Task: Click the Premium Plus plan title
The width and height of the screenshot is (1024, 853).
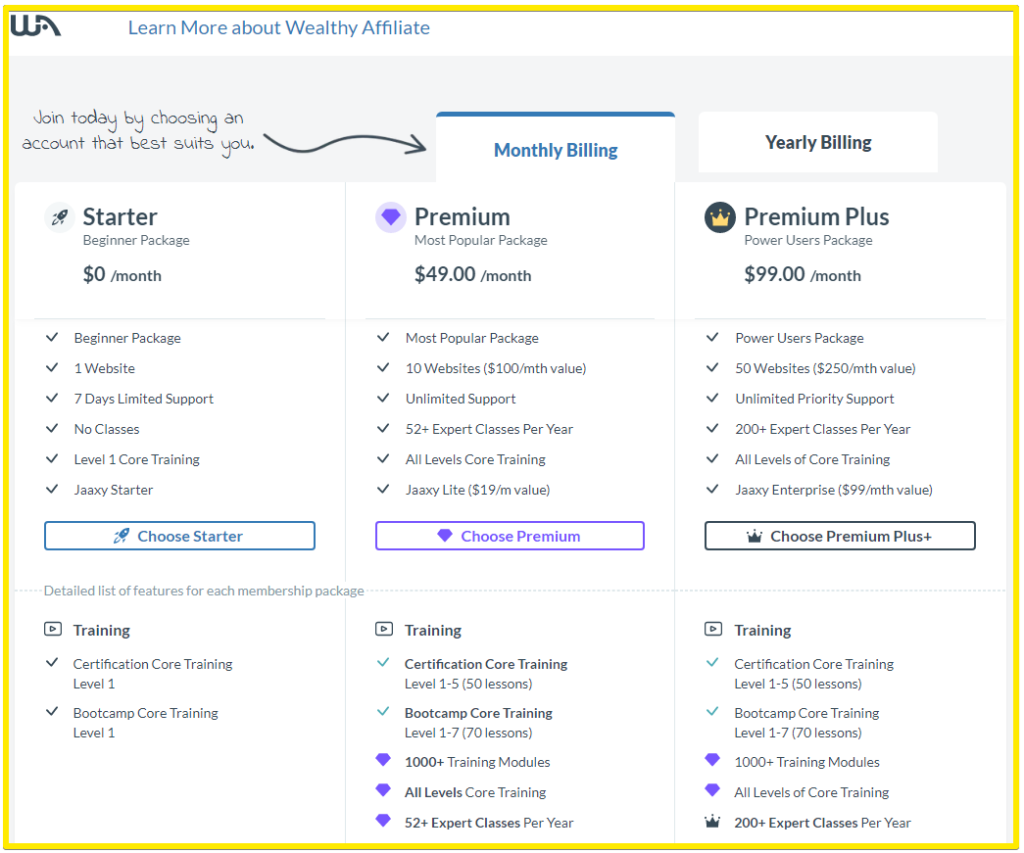Action: [817, 217]
